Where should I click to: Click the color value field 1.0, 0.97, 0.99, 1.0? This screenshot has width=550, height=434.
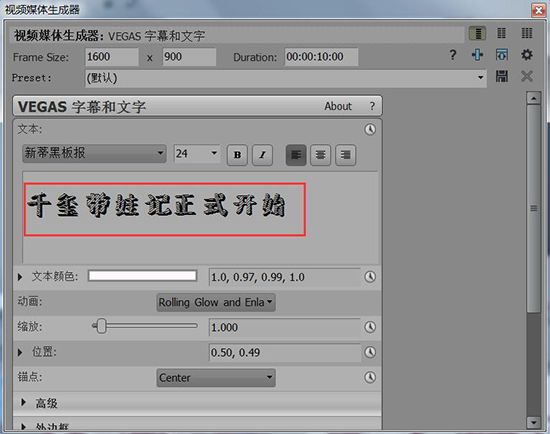pyautogui.click(x=284, y=277)
